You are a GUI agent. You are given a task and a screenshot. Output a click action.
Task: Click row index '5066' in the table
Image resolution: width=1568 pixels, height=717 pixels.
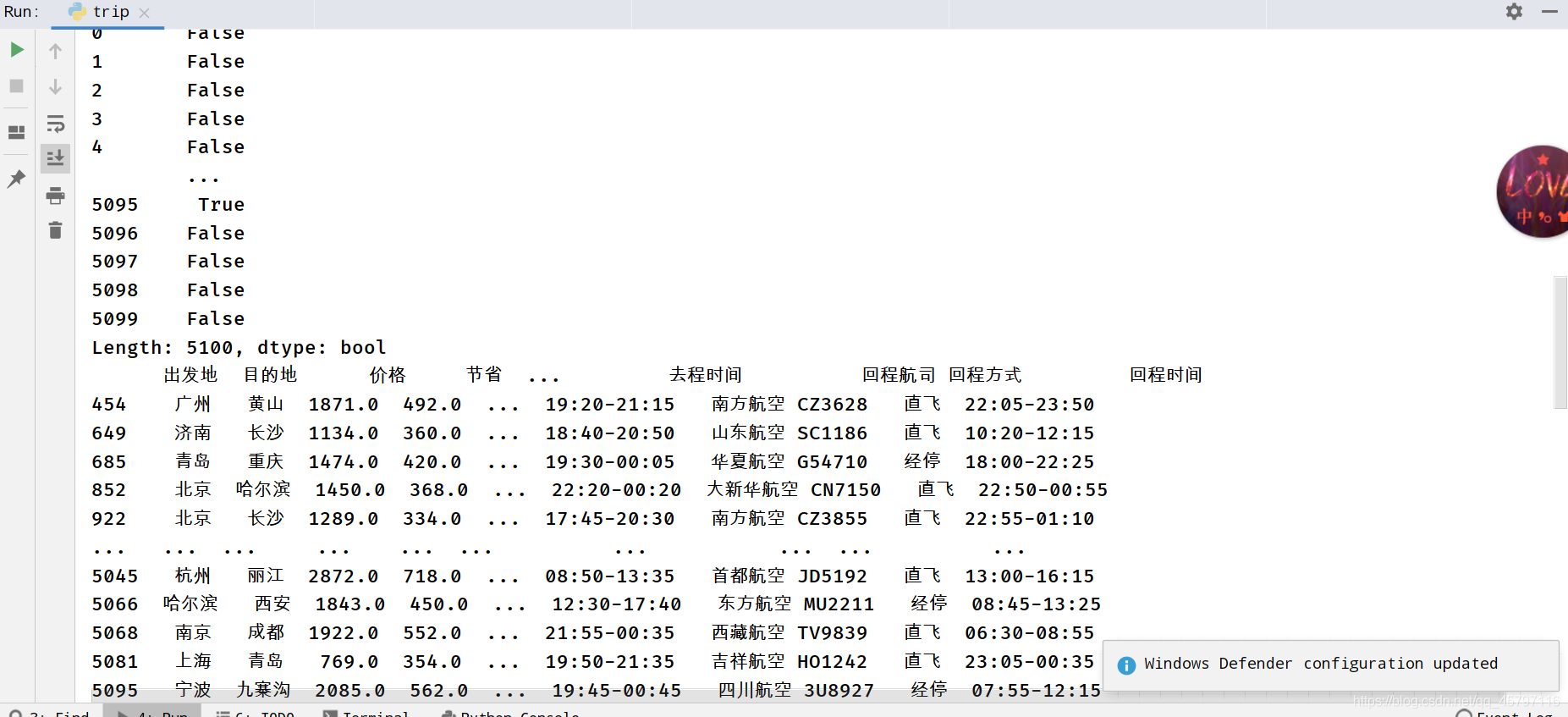115,604
